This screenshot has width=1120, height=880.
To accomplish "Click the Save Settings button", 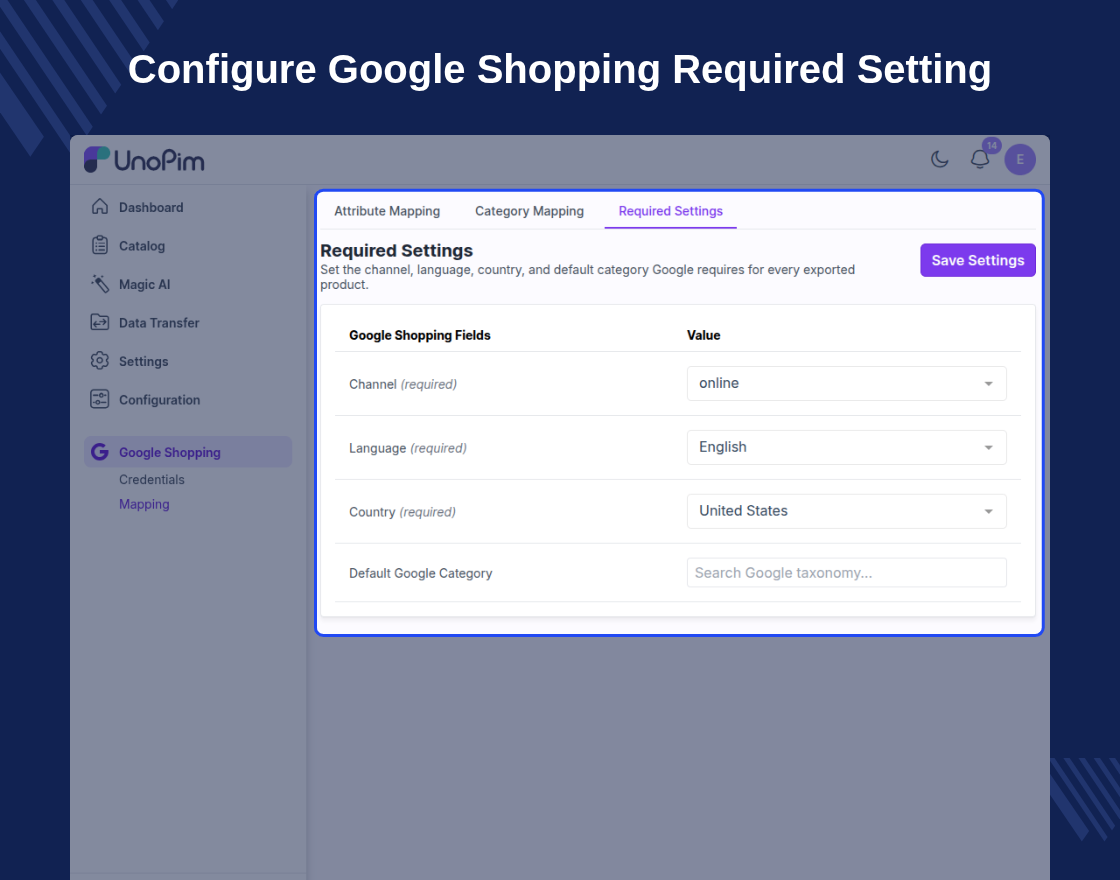I will pyautogui.click(x=978, y=260).
